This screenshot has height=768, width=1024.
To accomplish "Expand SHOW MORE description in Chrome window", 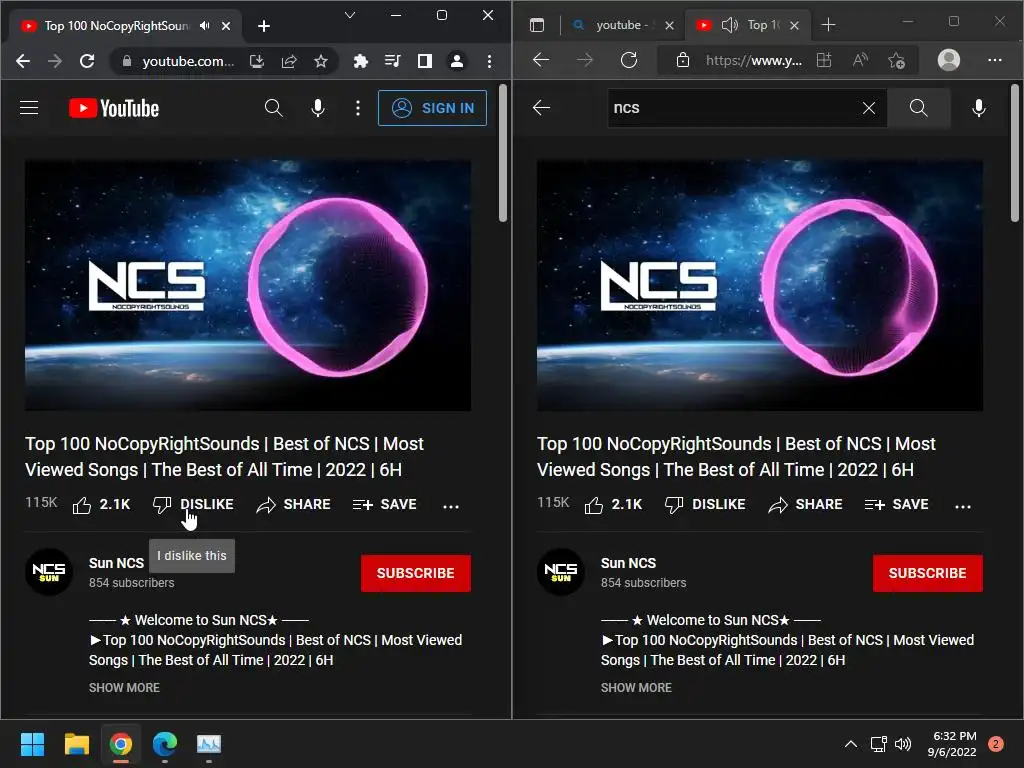I will [124, 688].
